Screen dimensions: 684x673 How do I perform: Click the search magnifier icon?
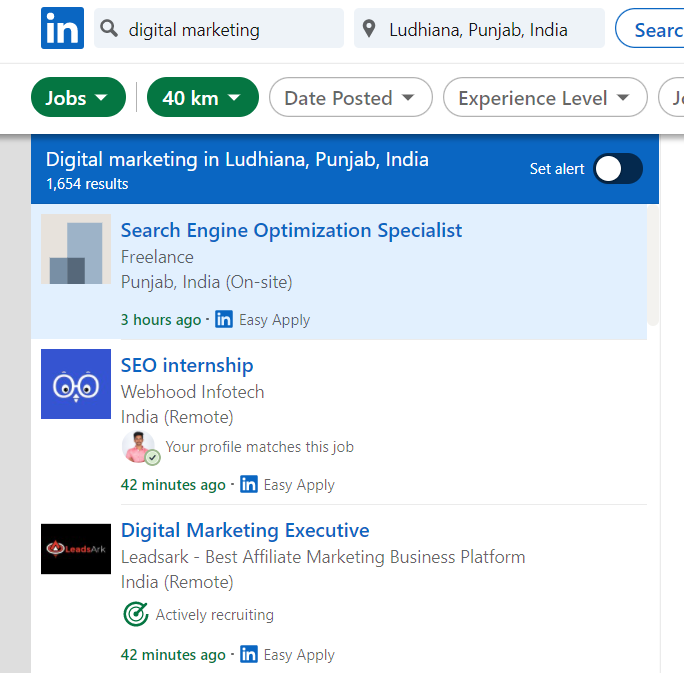pos(111,29)
